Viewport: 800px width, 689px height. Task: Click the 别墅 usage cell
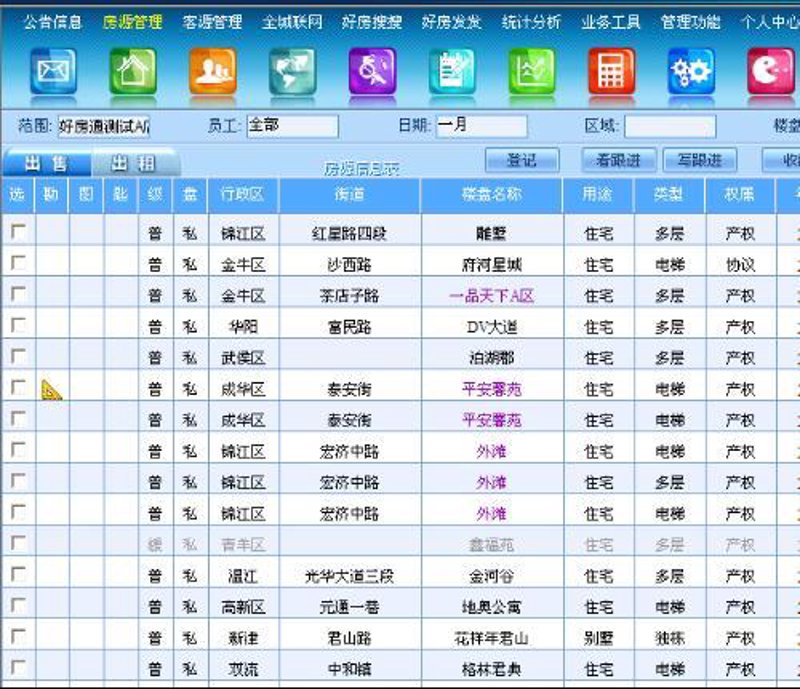[598, 638]
